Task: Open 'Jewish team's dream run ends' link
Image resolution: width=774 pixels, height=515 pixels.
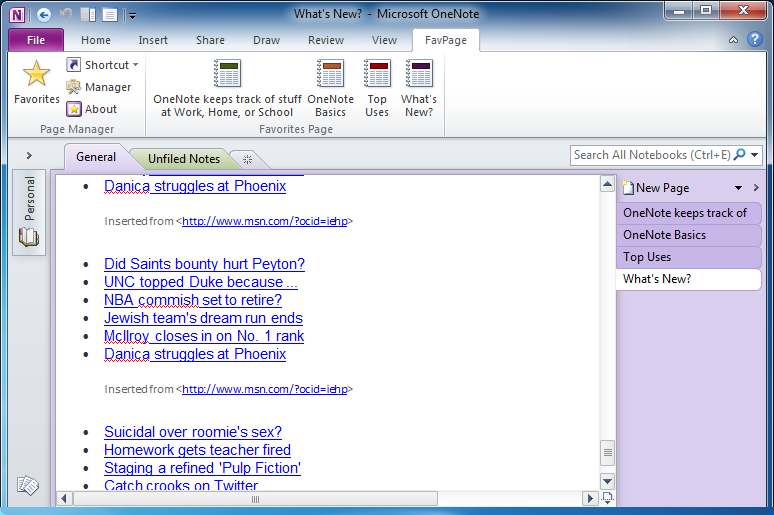Action: (203, 318)
